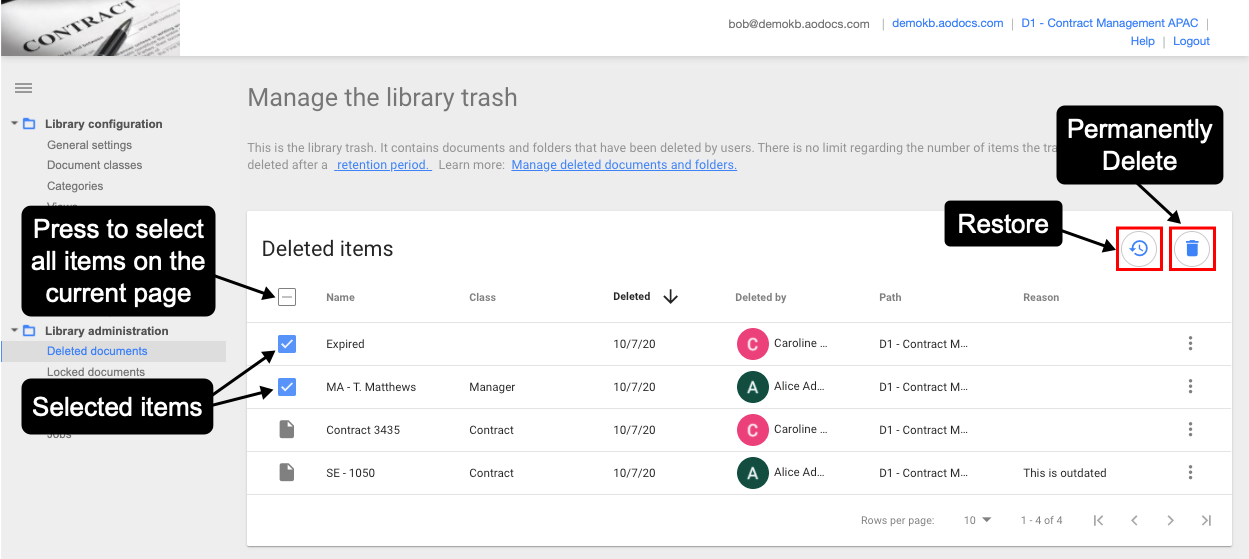Click the Manager class cell
The height and width of the screenshot is (559, 1249).
(x=492, y=387)
